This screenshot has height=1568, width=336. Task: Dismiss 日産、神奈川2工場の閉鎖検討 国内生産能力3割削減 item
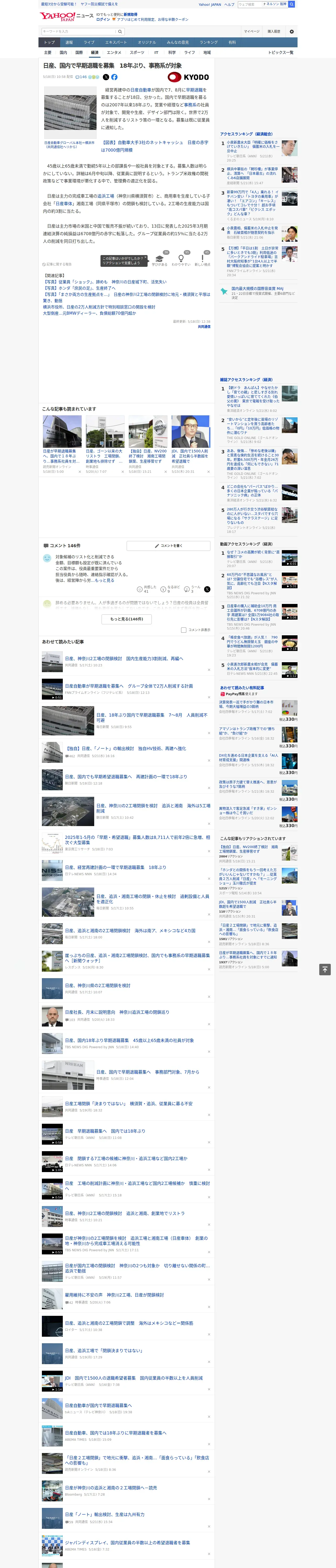tap(209, 670)
